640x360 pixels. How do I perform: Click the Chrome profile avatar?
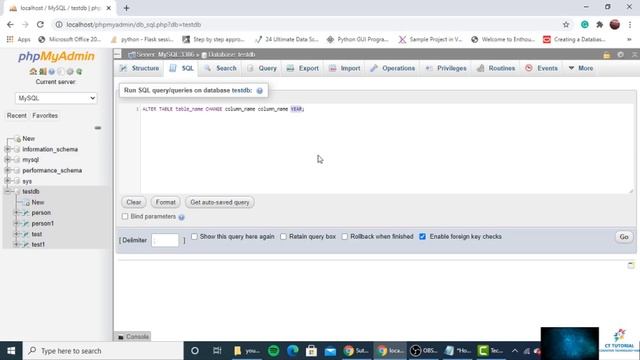click(x=615, y=24)
